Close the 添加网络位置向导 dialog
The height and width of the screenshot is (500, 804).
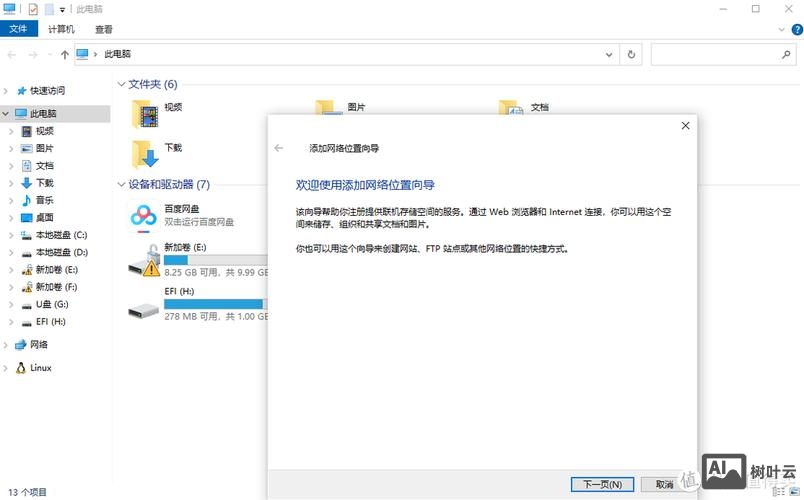685,126
